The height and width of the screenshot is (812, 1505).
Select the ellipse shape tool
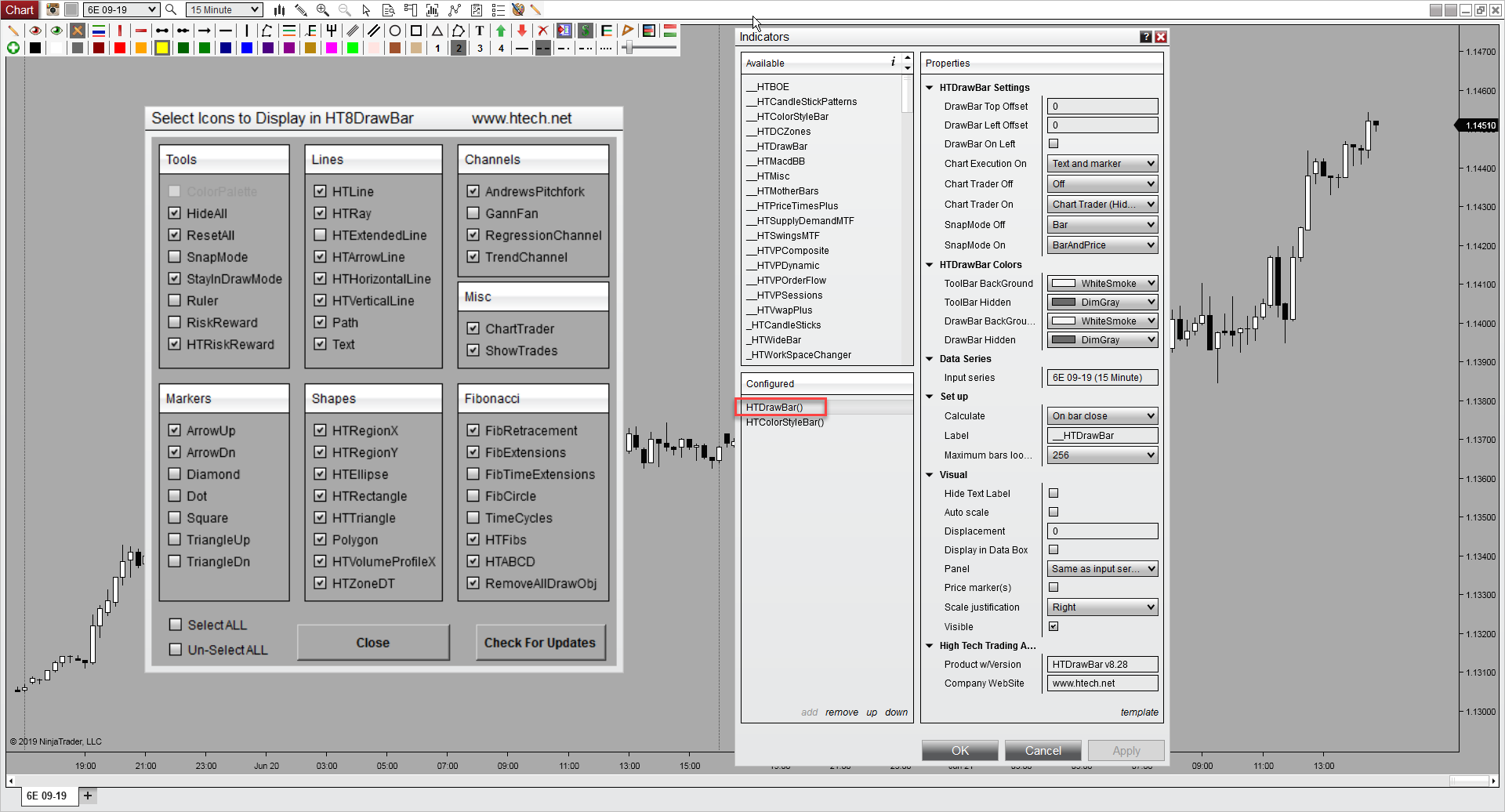click(395, 31)
